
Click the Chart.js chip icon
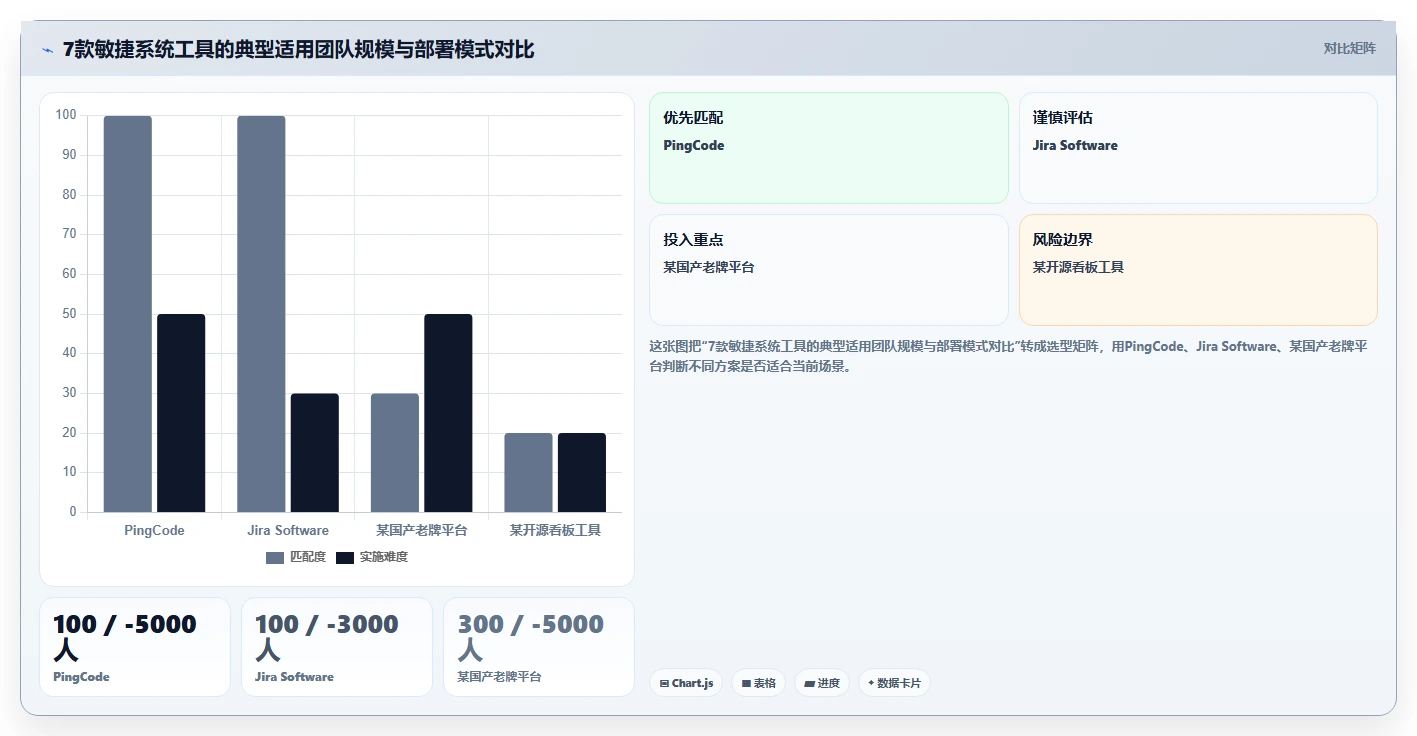click(664, 683)
